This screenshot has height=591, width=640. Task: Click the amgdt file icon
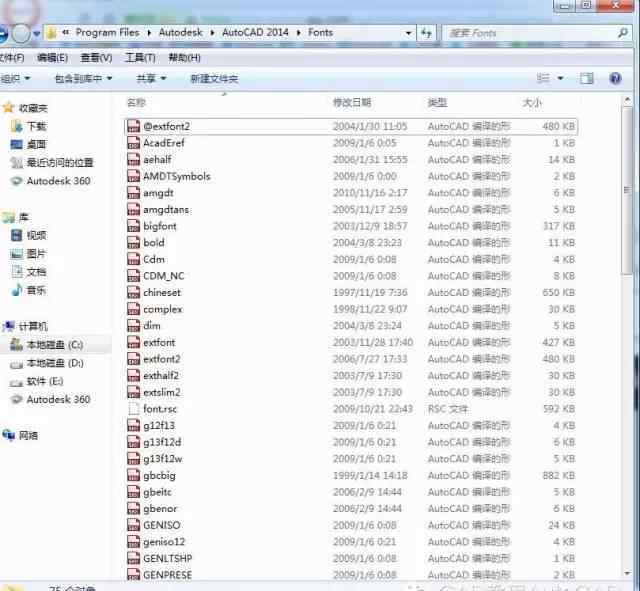[x=133, y=193]
